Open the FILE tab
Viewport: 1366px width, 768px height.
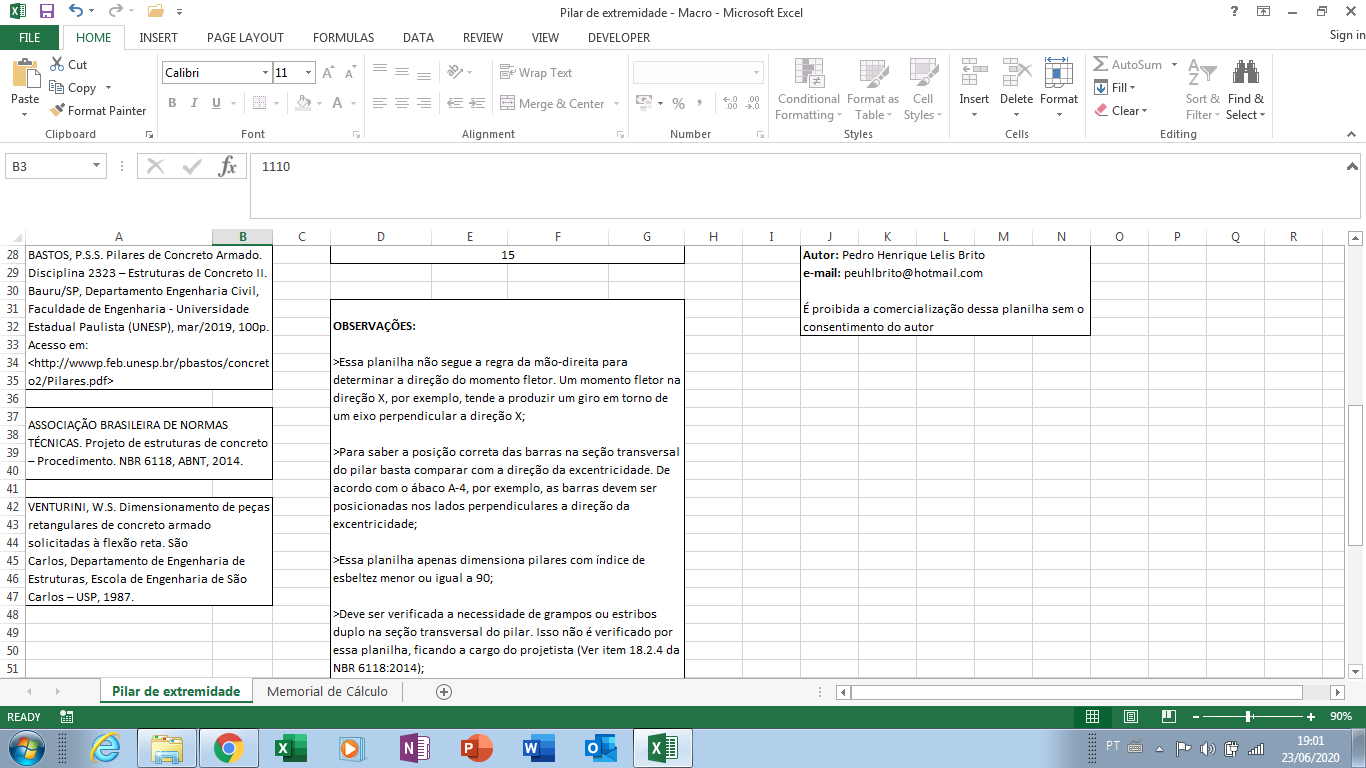tap(30, 38)
